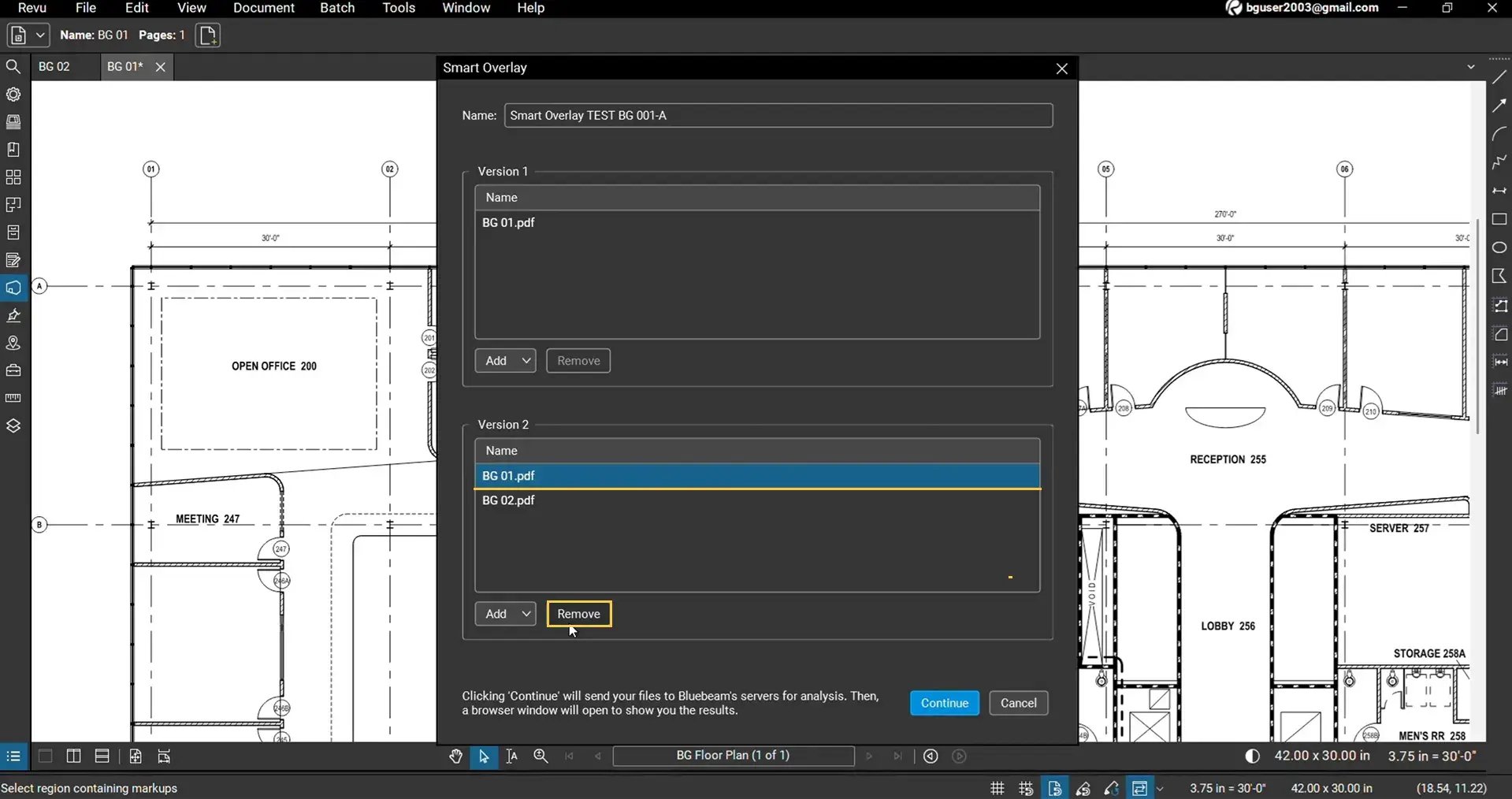Select the Polyline tool
Screen dimensions: 1512x799
coord(1499,162)
